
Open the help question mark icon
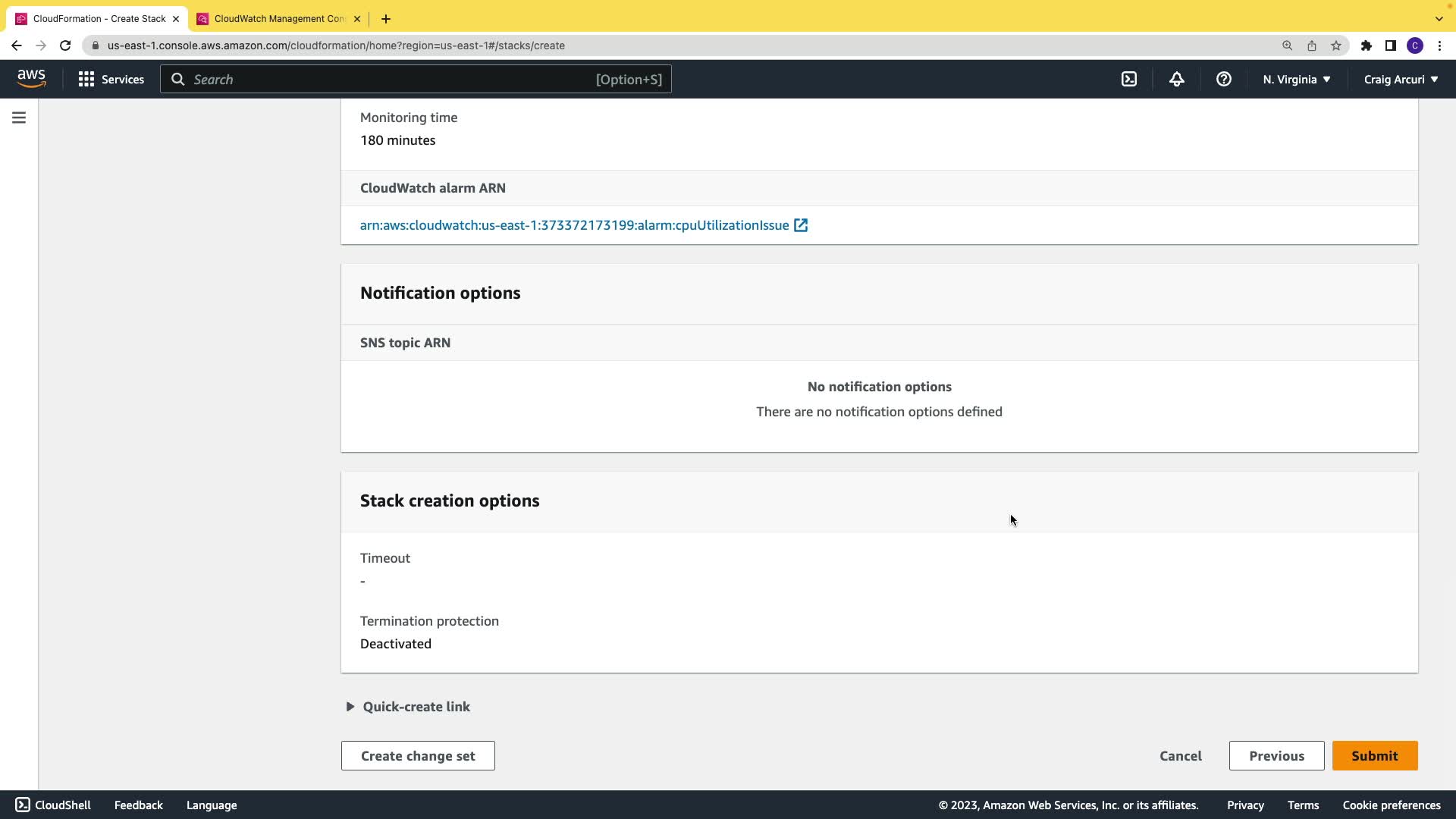click(x=1223, y=79)
